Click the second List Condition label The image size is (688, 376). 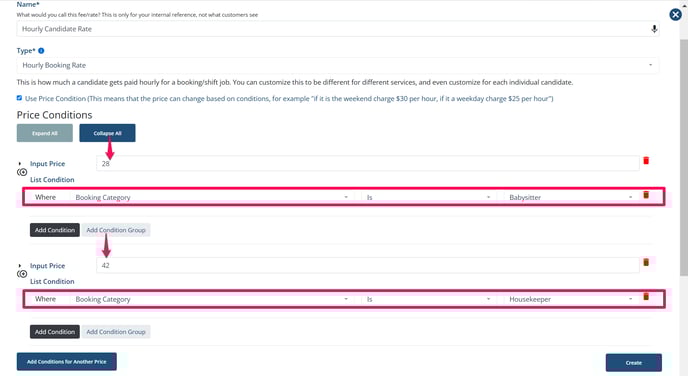(x=52, y=281)
